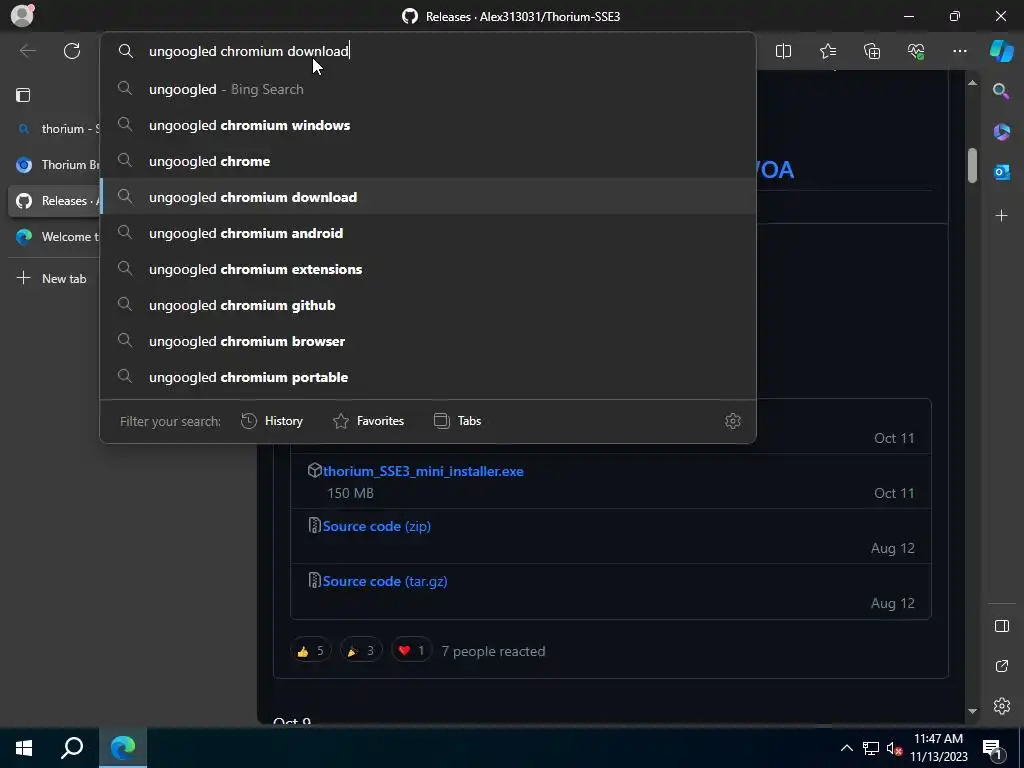Viewport: 1024px width, 768px height.
Task: Select suggestion ungoogled chromium android
Action: pos(428,233)
